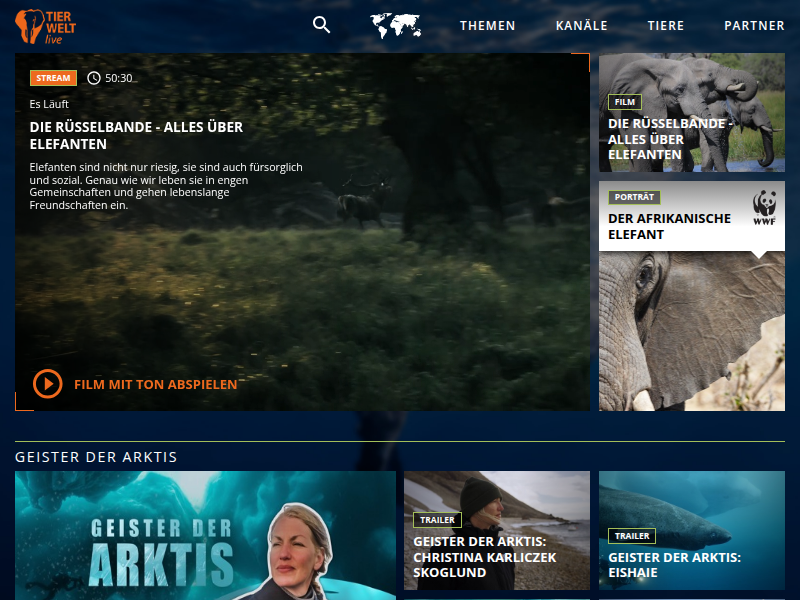Open the Geister der Arktis section heading

(96, 457)
